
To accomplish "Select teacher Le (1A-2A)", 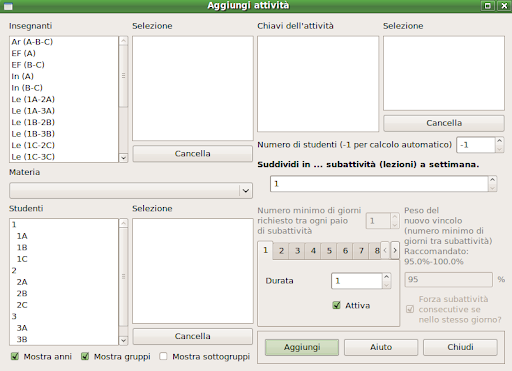I will click(64, 99).
